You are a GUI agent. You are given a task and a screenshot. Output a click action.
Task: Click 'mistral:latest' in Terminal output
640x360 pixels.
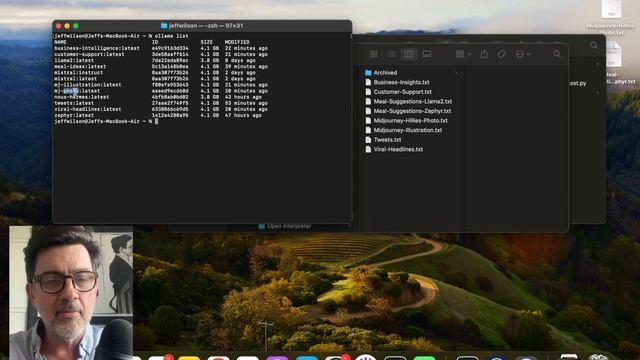pos(76,79)
